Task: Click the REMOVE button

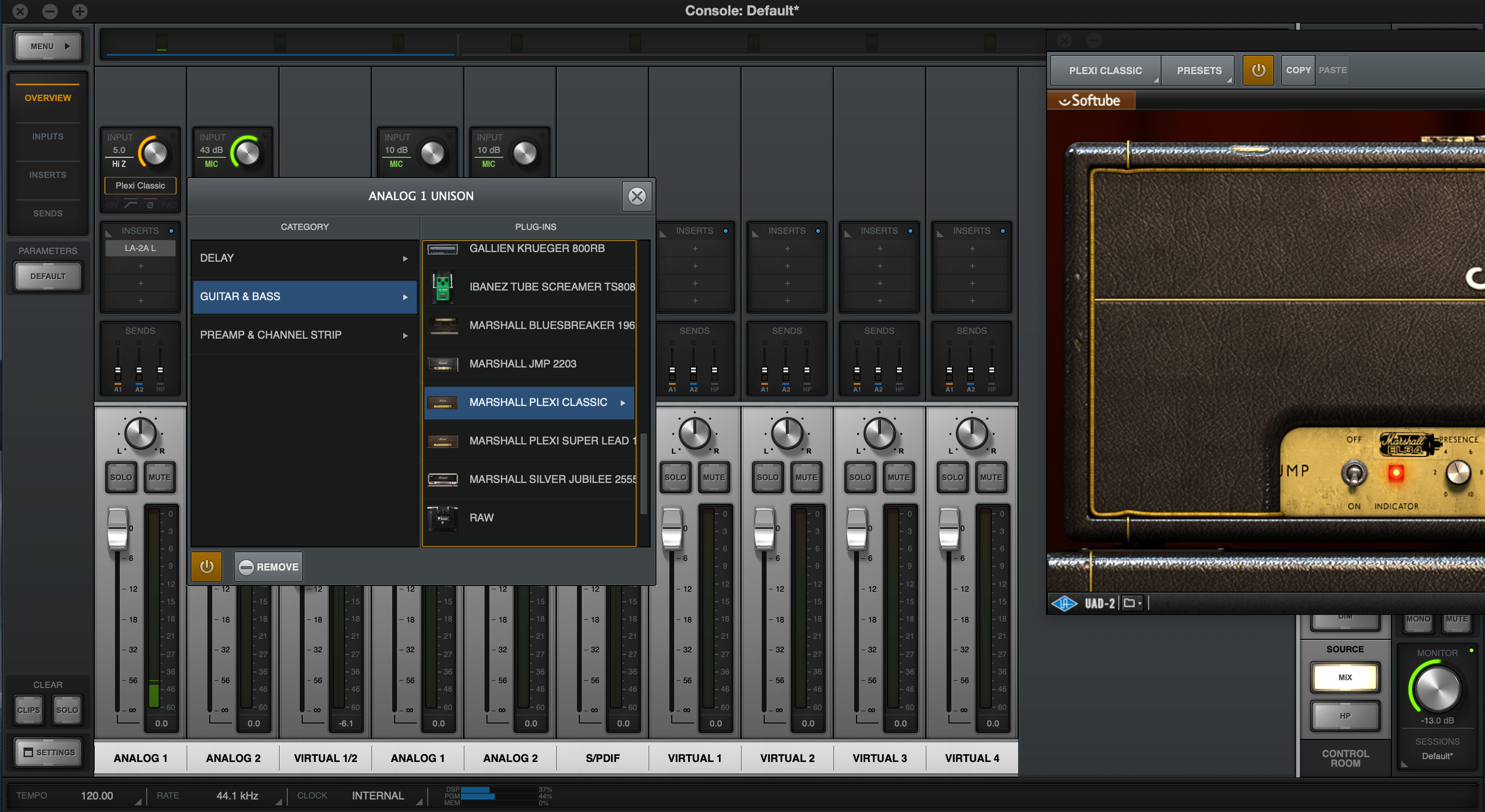Action: [269, 567]
